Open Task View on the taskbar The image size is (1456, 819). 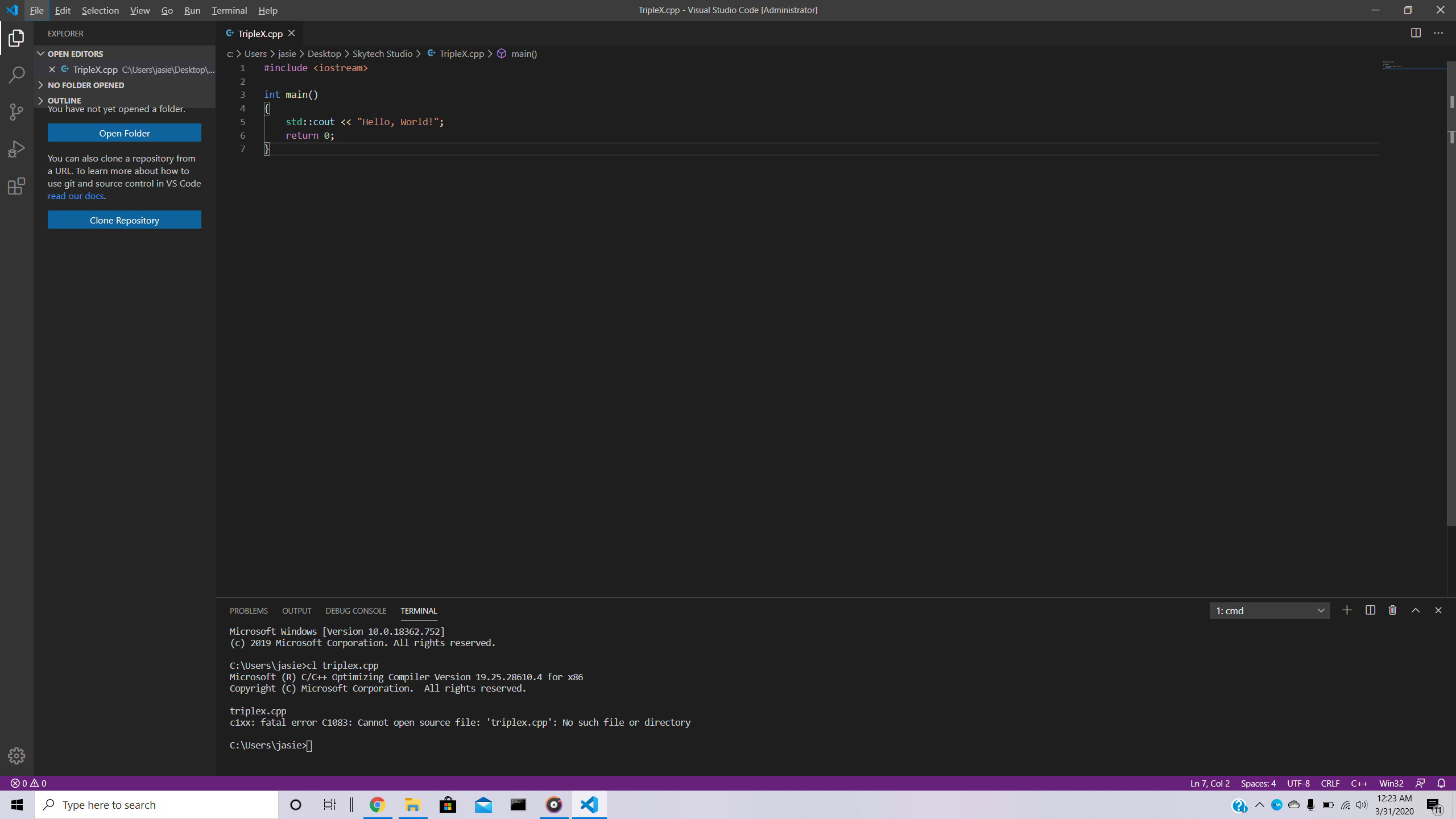pyautogui.click(x=329, y=805)
